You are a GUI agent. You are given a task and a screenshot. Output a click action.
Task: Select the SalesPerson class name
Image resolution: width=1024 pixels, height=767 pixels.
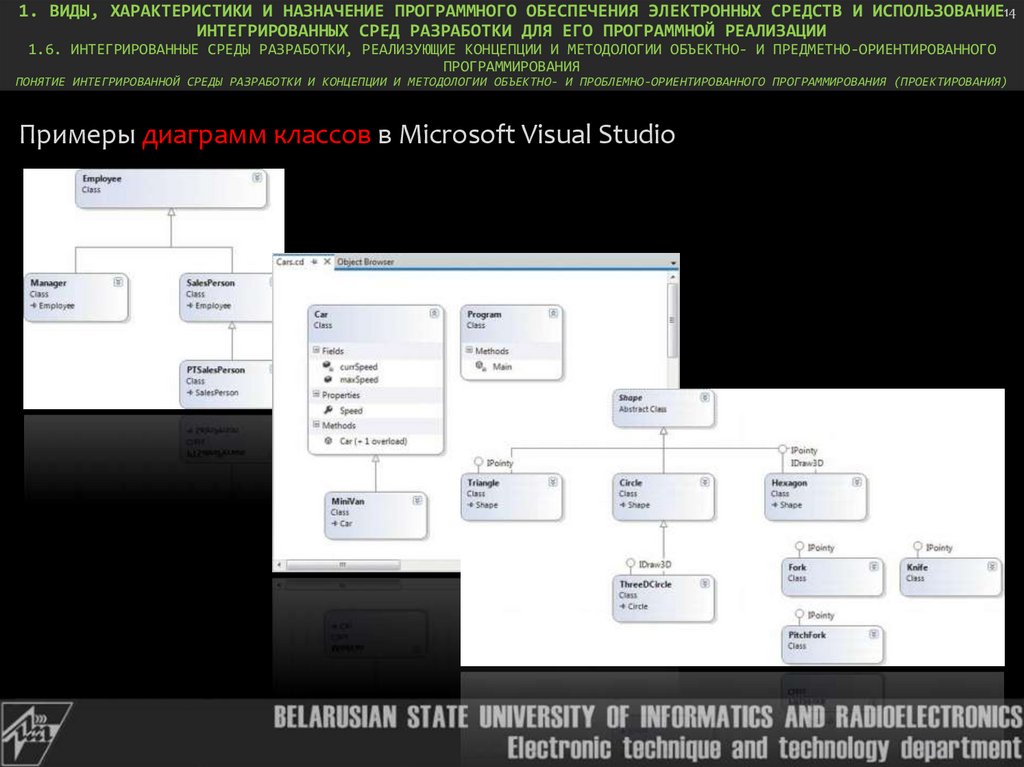point(210,283)
